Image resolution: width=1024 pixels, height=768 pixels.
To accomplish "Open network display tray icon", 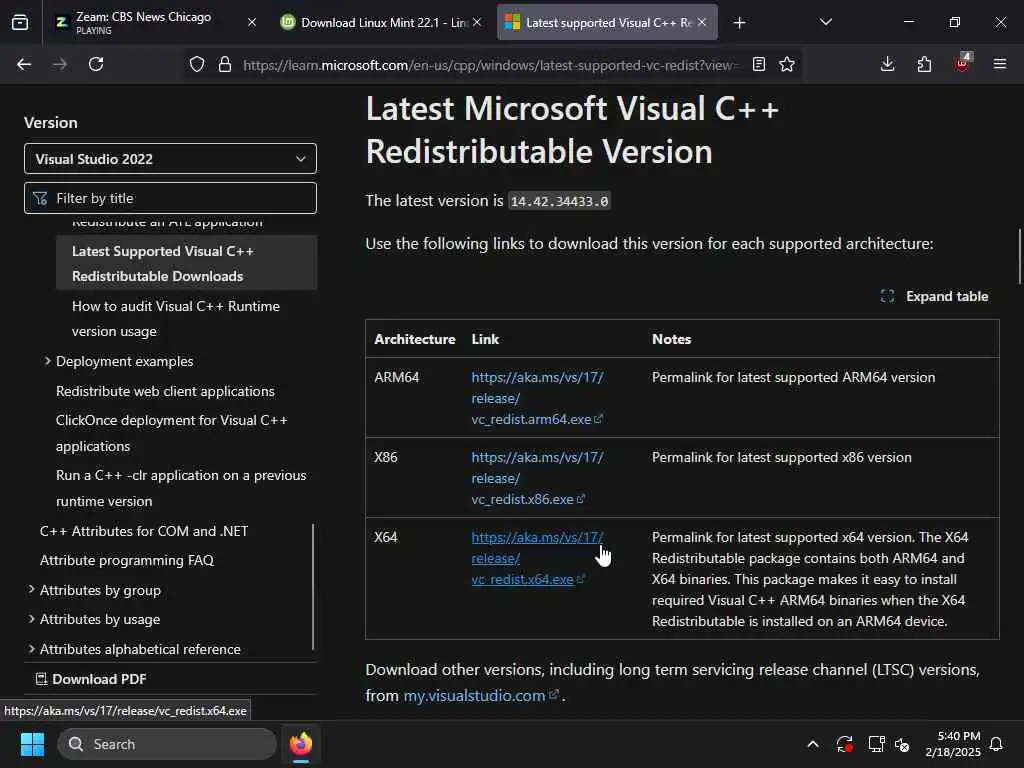I will click(876, 744).
